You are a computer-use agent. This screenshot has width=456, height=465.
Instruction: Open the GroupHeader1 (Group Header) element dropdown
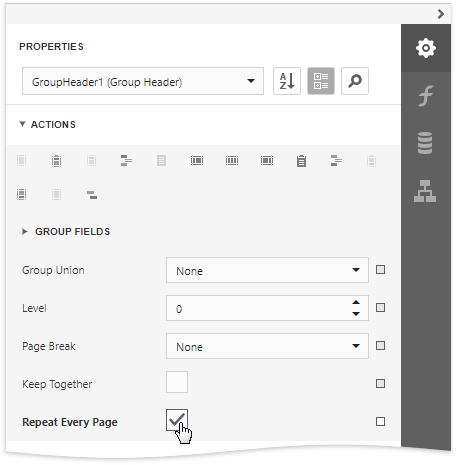(x=143, y=81)
